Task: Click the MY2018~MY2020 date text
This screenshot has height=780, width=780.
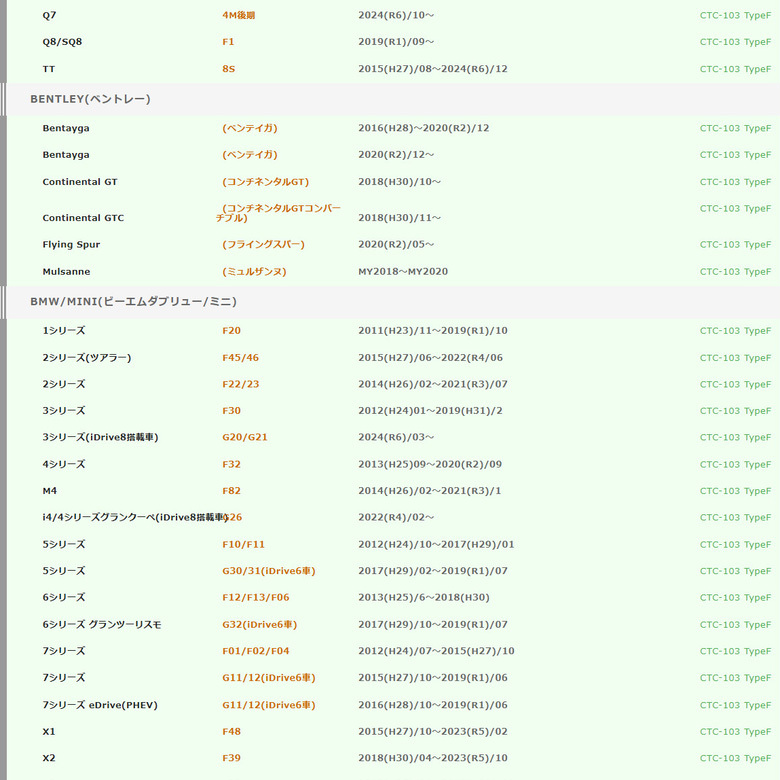Action: click(403, 272)
